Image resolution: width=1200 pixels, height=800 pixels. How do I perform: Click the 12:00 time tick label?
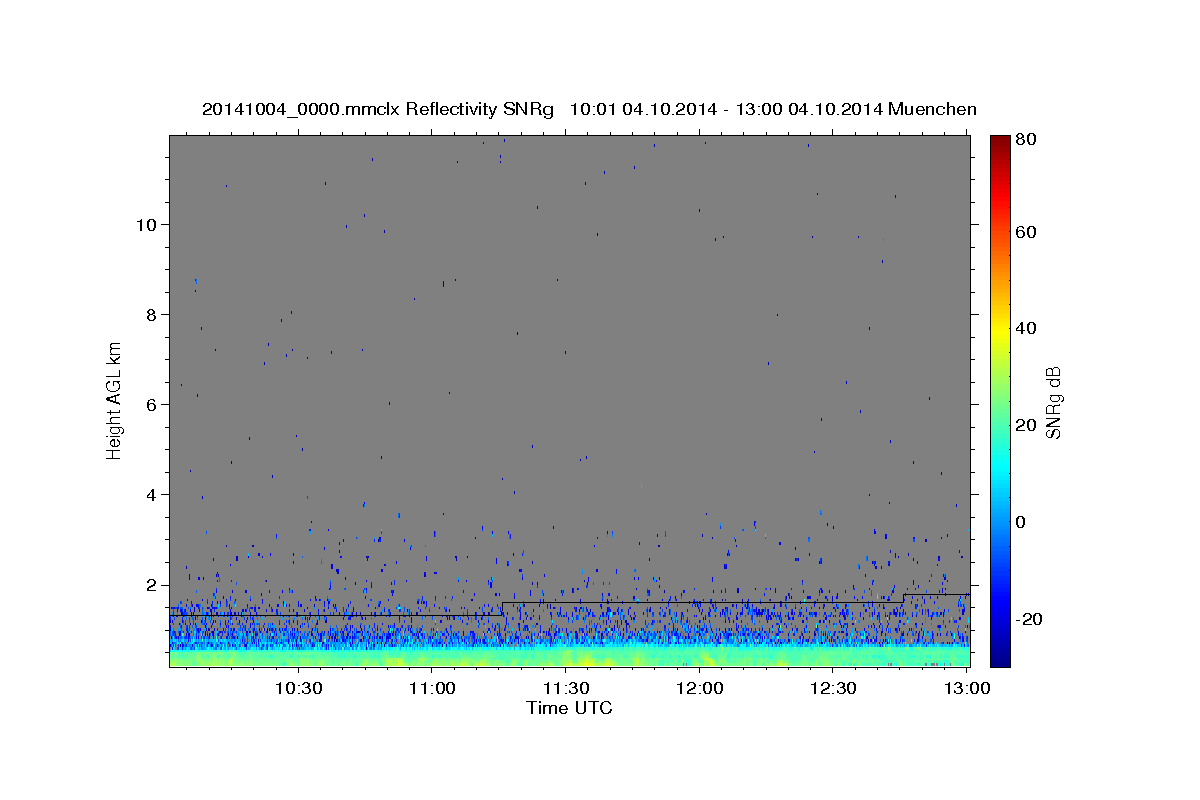tap(700, 688)
